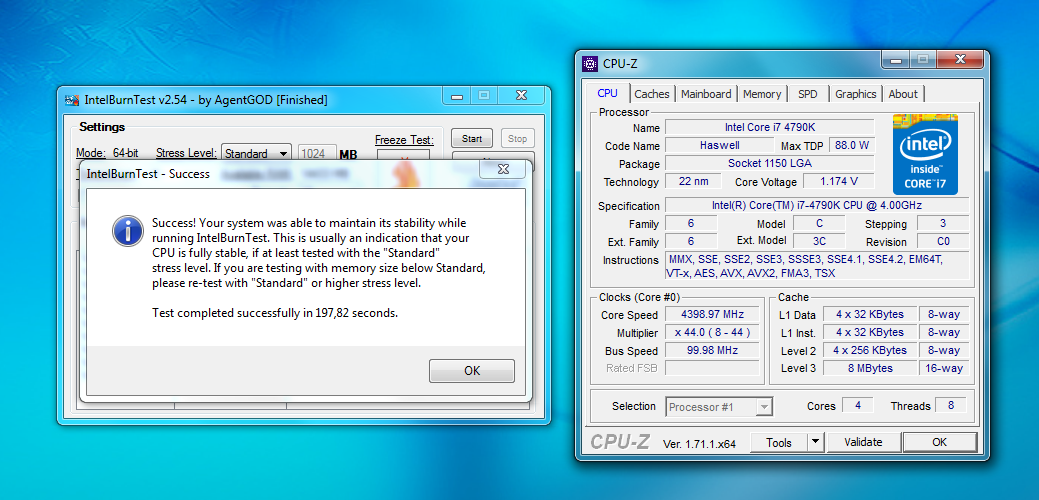1039x500 pixels.
Task: Click the Specification field i7-4790K CPU @ 4.00GHz
Action: (x=817, y=205)
